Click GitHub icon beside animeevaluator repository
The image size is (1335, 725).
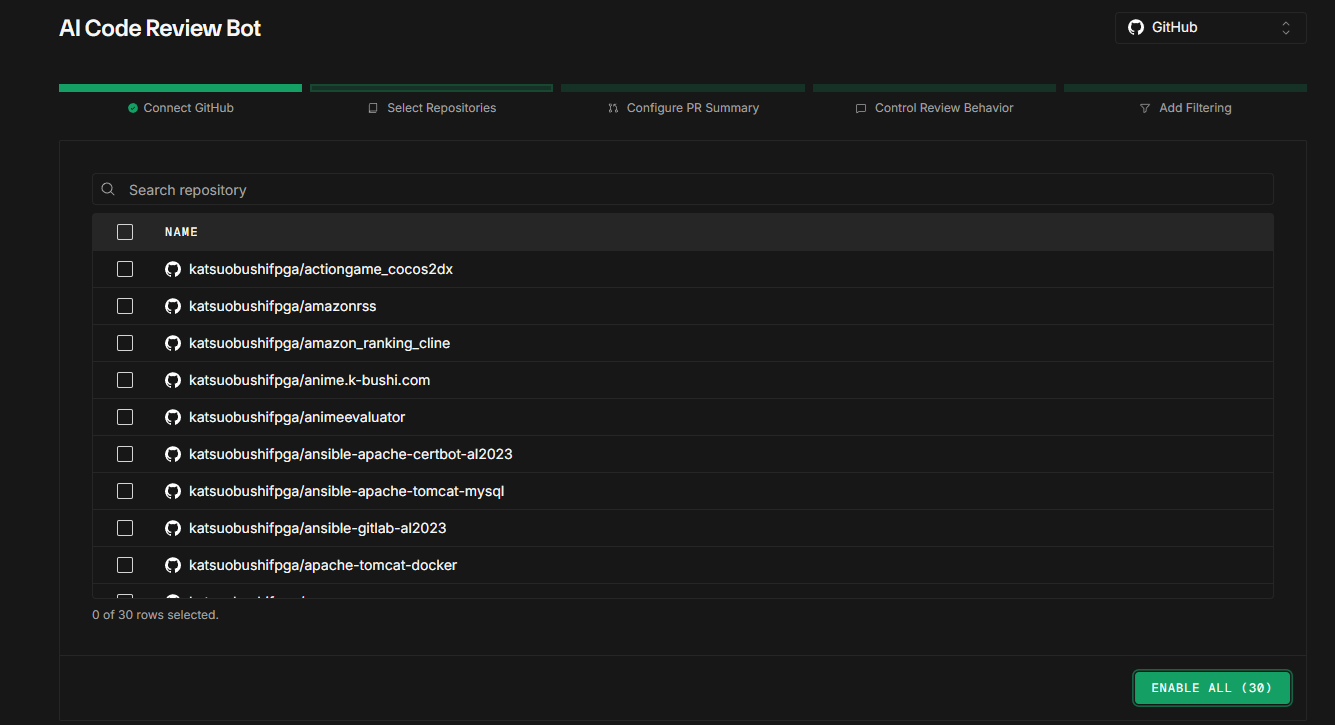172,417
